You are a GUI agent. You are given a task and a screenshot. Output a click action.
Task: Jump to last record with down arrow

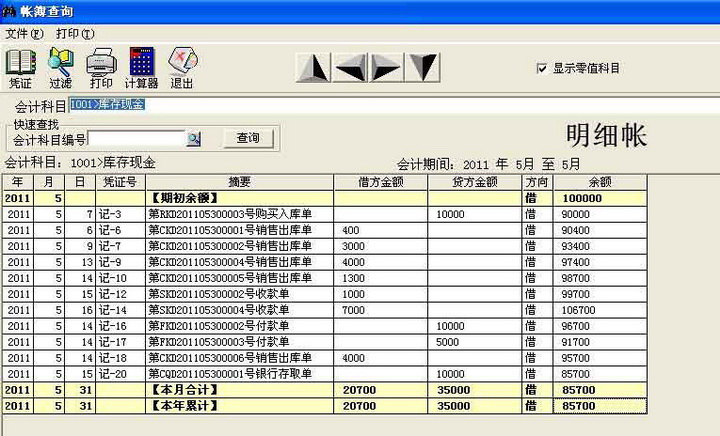[423, 67]
